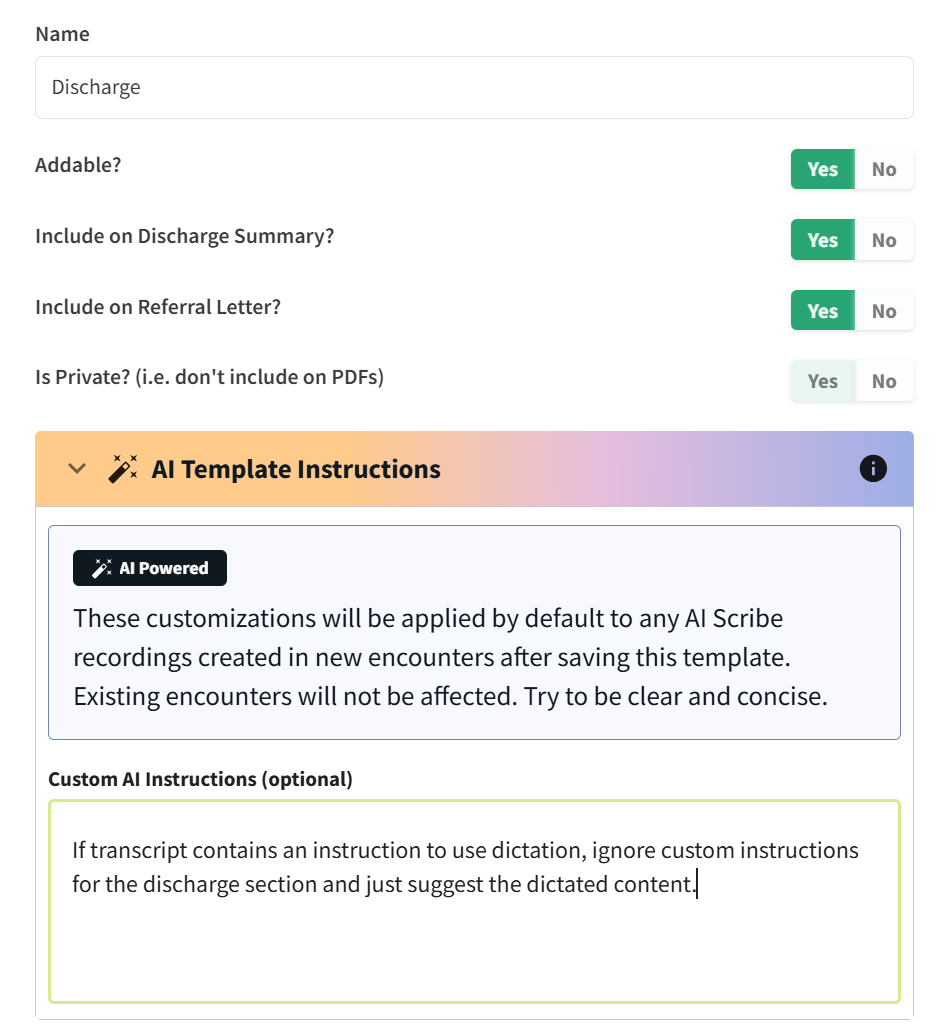Click the magic wand icon beside AI Template Instructions
The image size is (951, 1034).
[123, 469]
